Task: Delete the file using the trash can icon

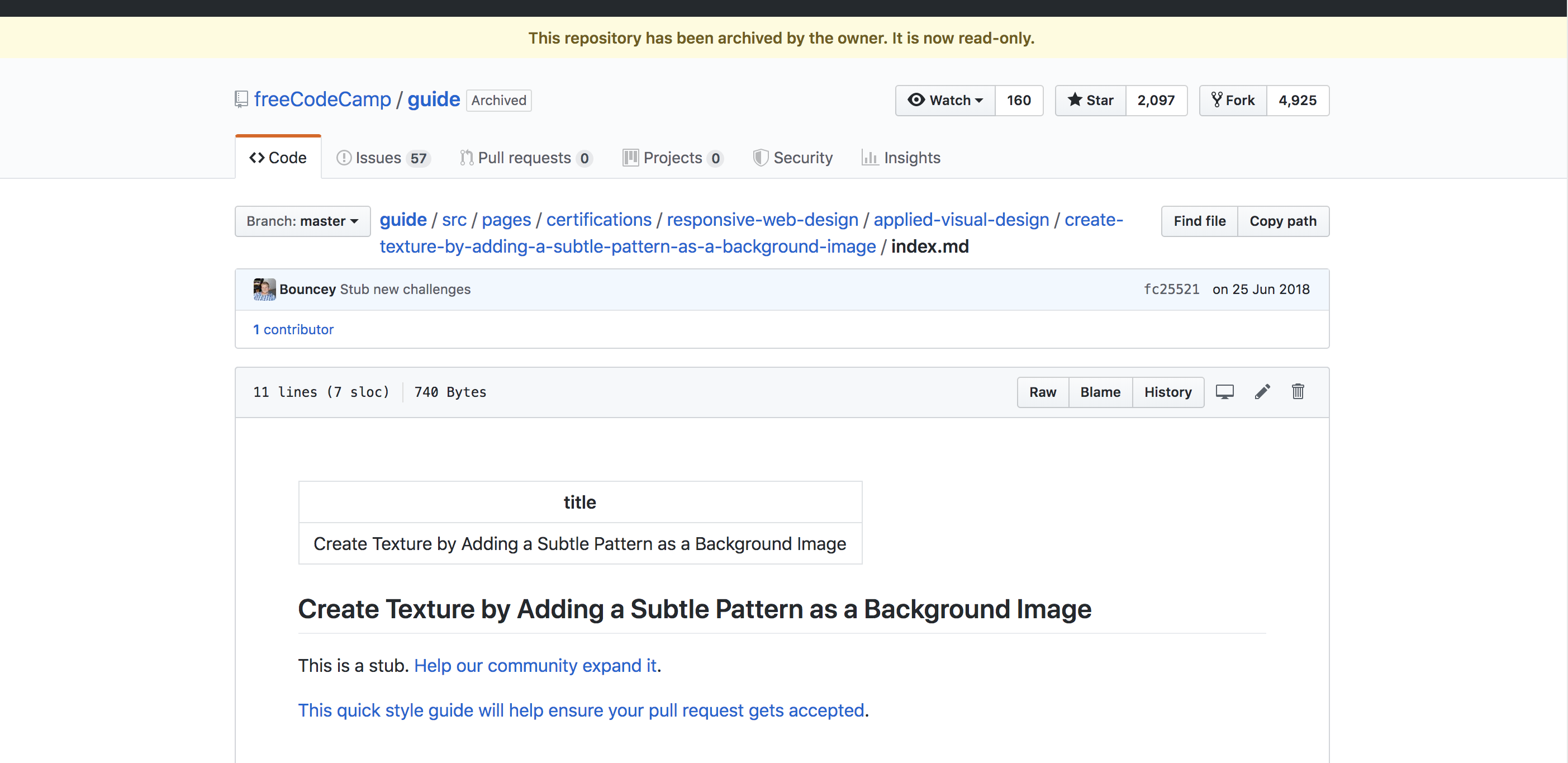Action: (x=1298, y=392)
